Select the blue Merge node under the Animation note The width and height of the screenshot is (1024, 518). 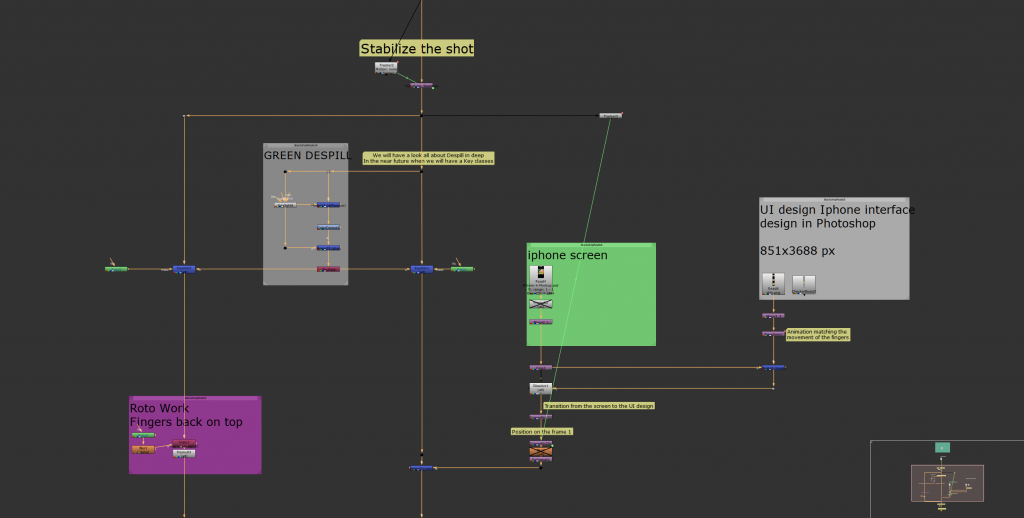(x=773, y=368)
